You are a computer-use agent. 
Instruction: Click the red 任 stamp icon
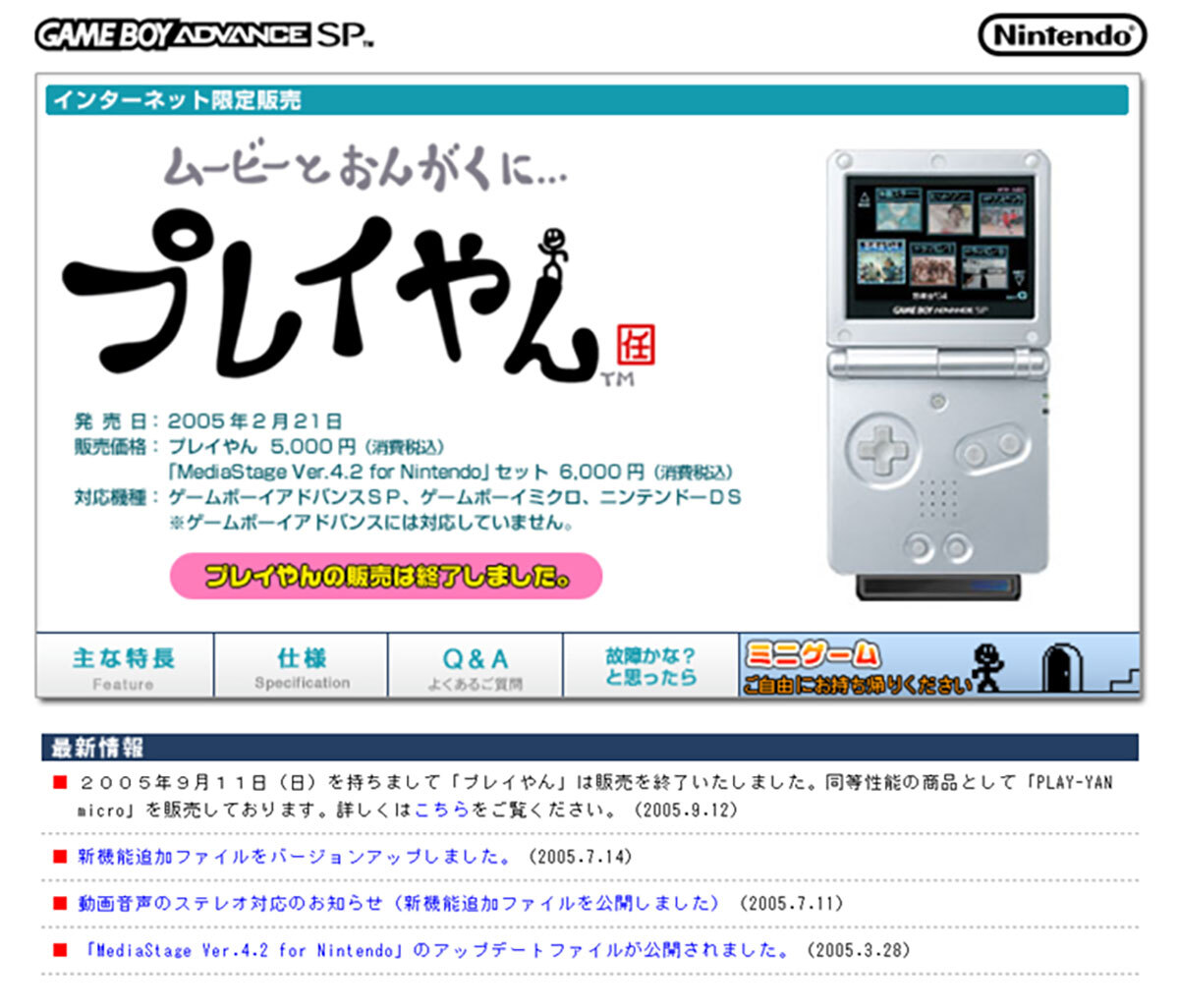pos(636,346)
